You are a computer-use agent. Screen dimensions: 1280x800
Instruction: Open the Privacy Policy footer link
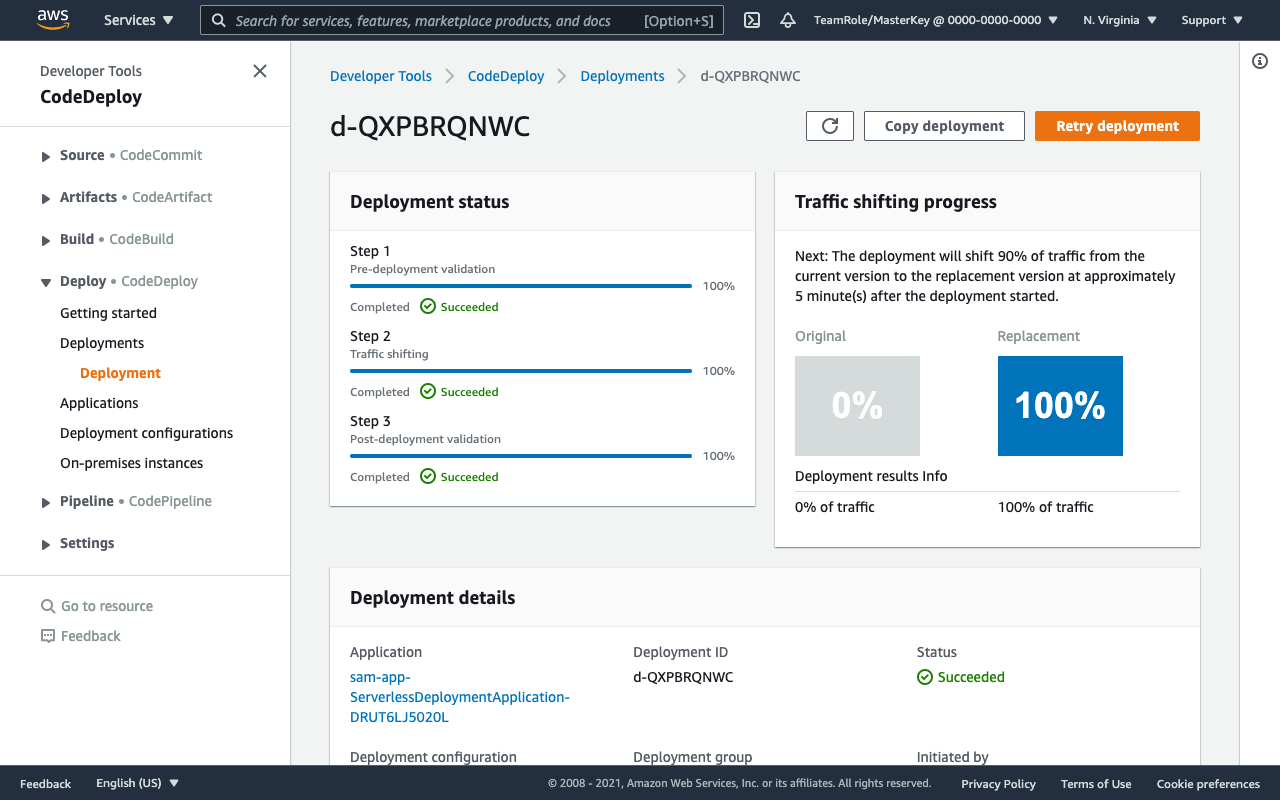point(998,784)
